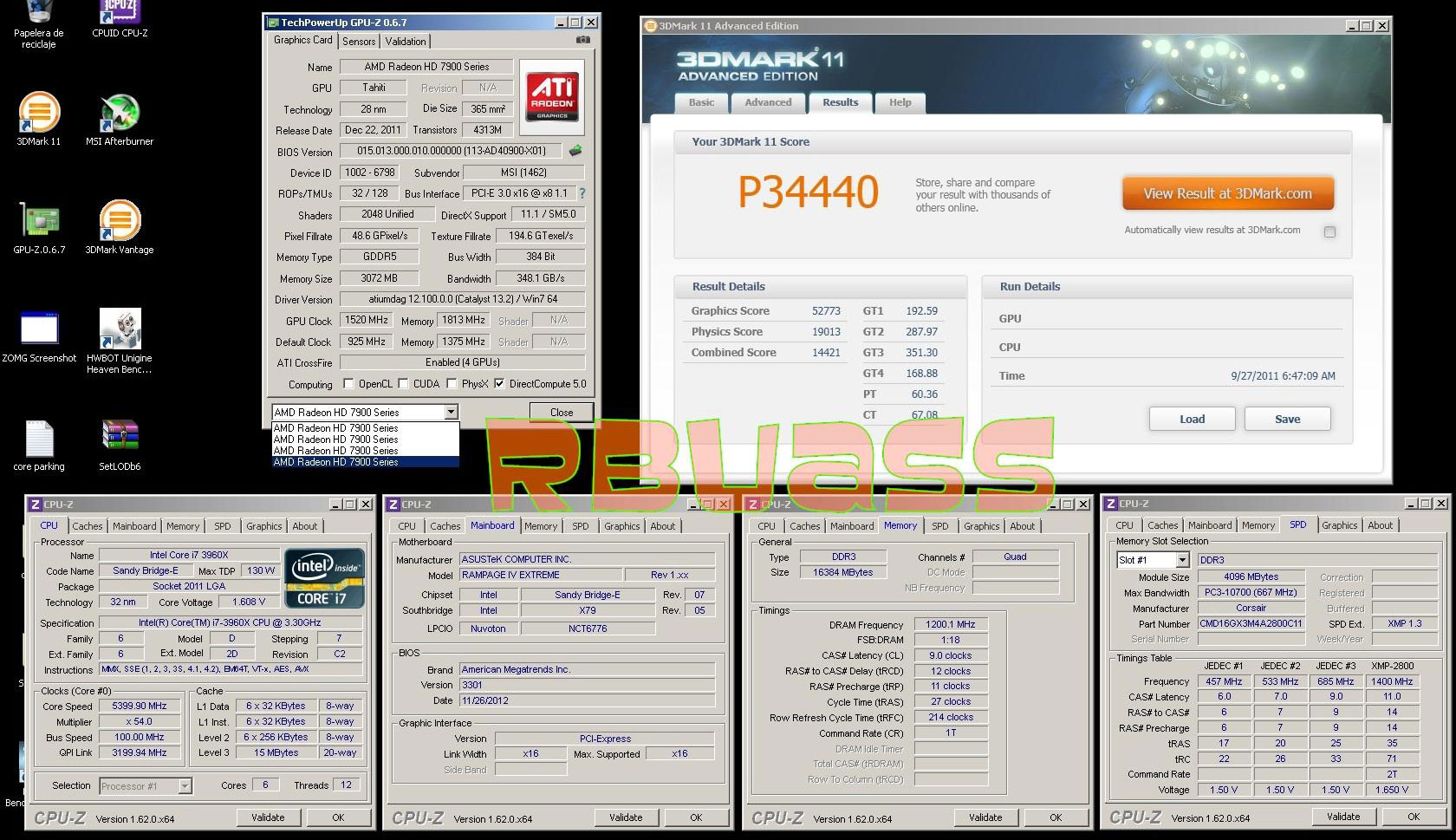Pick the highlighted AMD Radeon HD 7900 entry

pyautogui.click(x=365, y=462)
